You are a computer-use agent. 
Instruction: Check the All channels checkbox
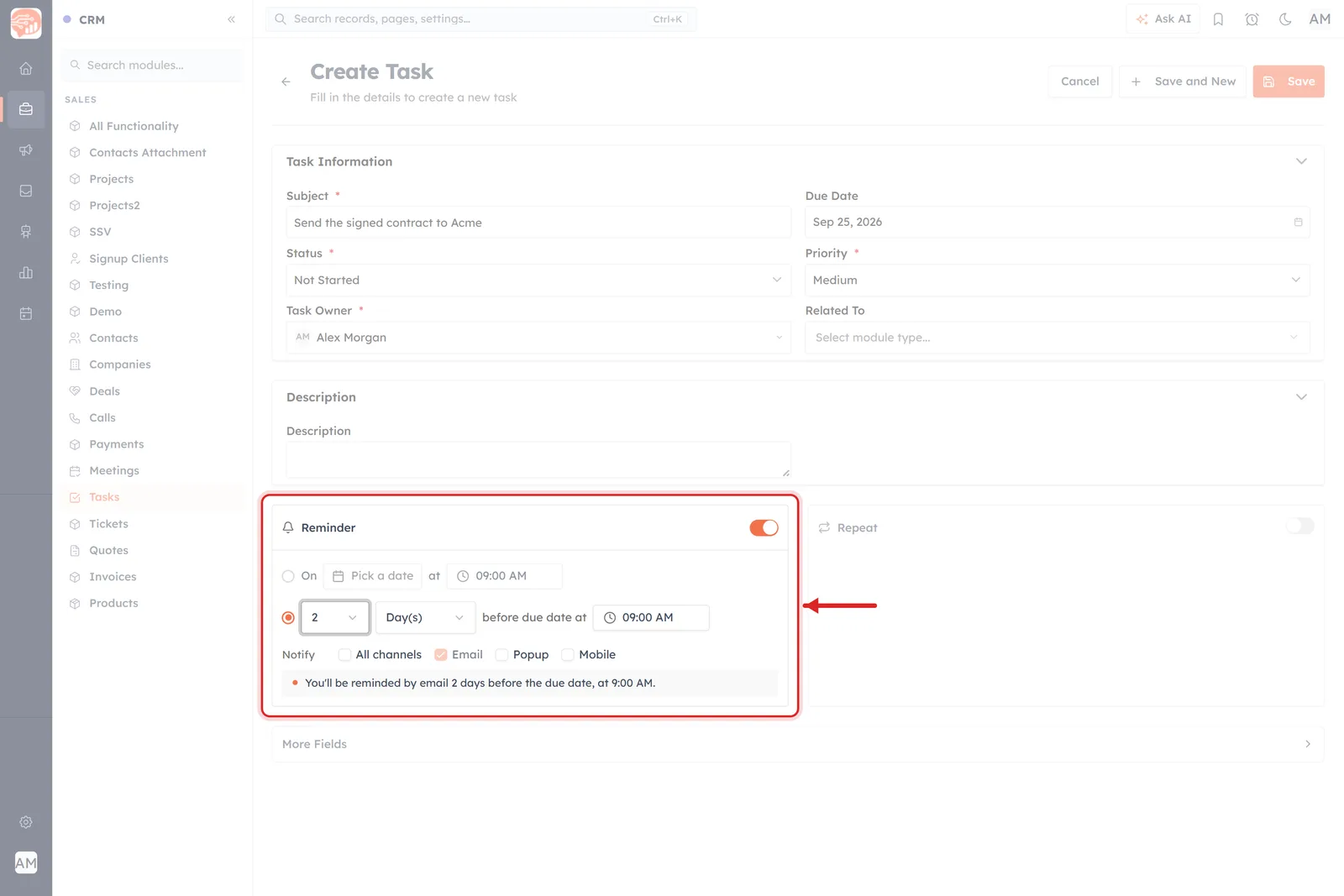(x=344, y=654)
